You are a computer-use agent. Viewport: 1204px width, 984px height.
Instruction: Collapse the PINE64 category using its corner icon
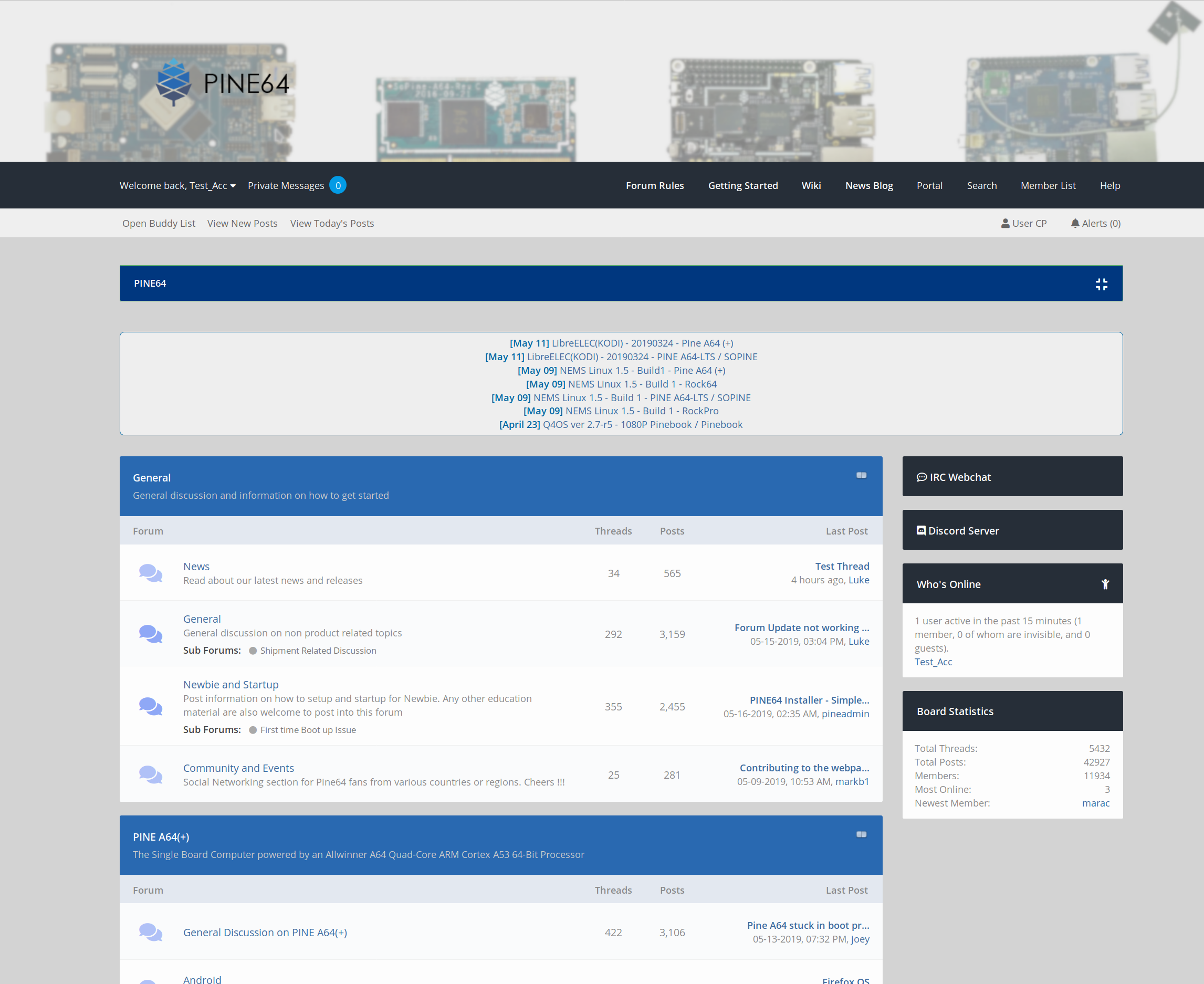point(1102,283)
